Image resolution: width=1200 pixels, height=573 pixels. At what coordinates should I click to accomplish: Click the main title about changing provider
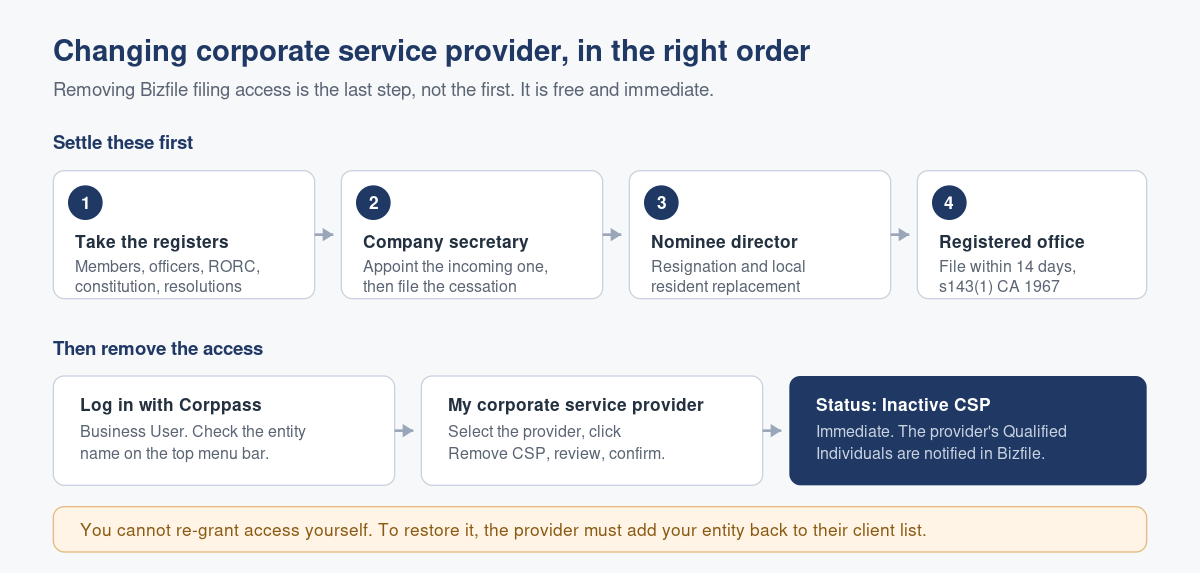tap(431, 51)
